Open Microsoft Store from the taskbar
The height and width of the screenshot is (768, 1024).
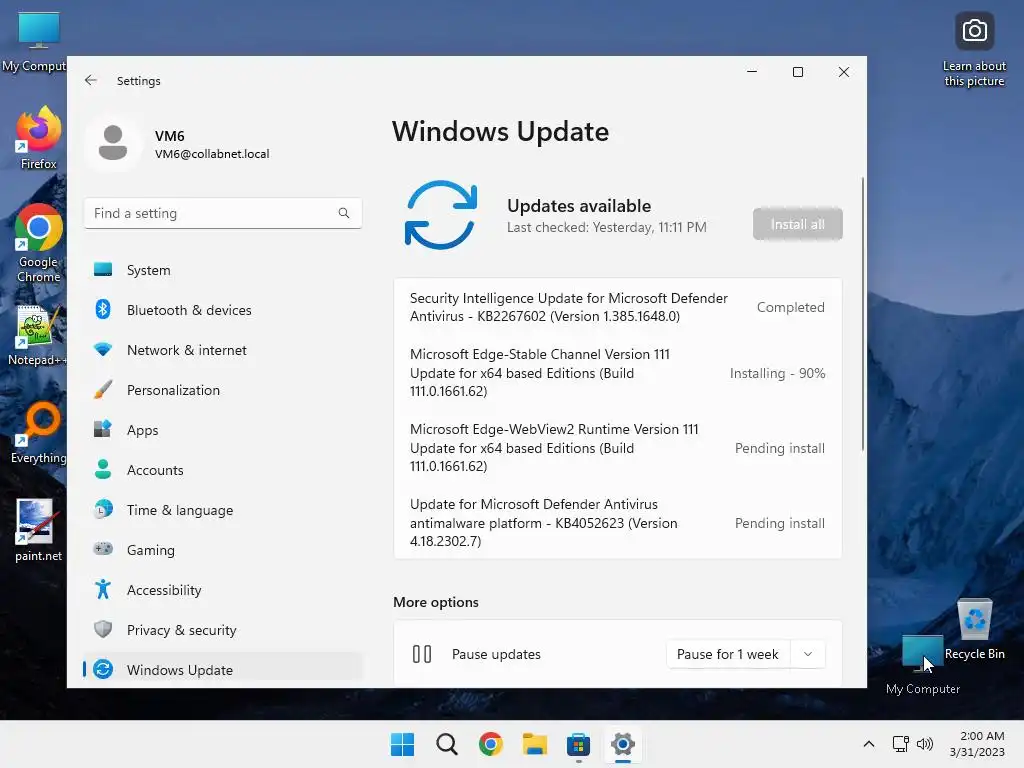pyautogui.click(x=579, y=744)
